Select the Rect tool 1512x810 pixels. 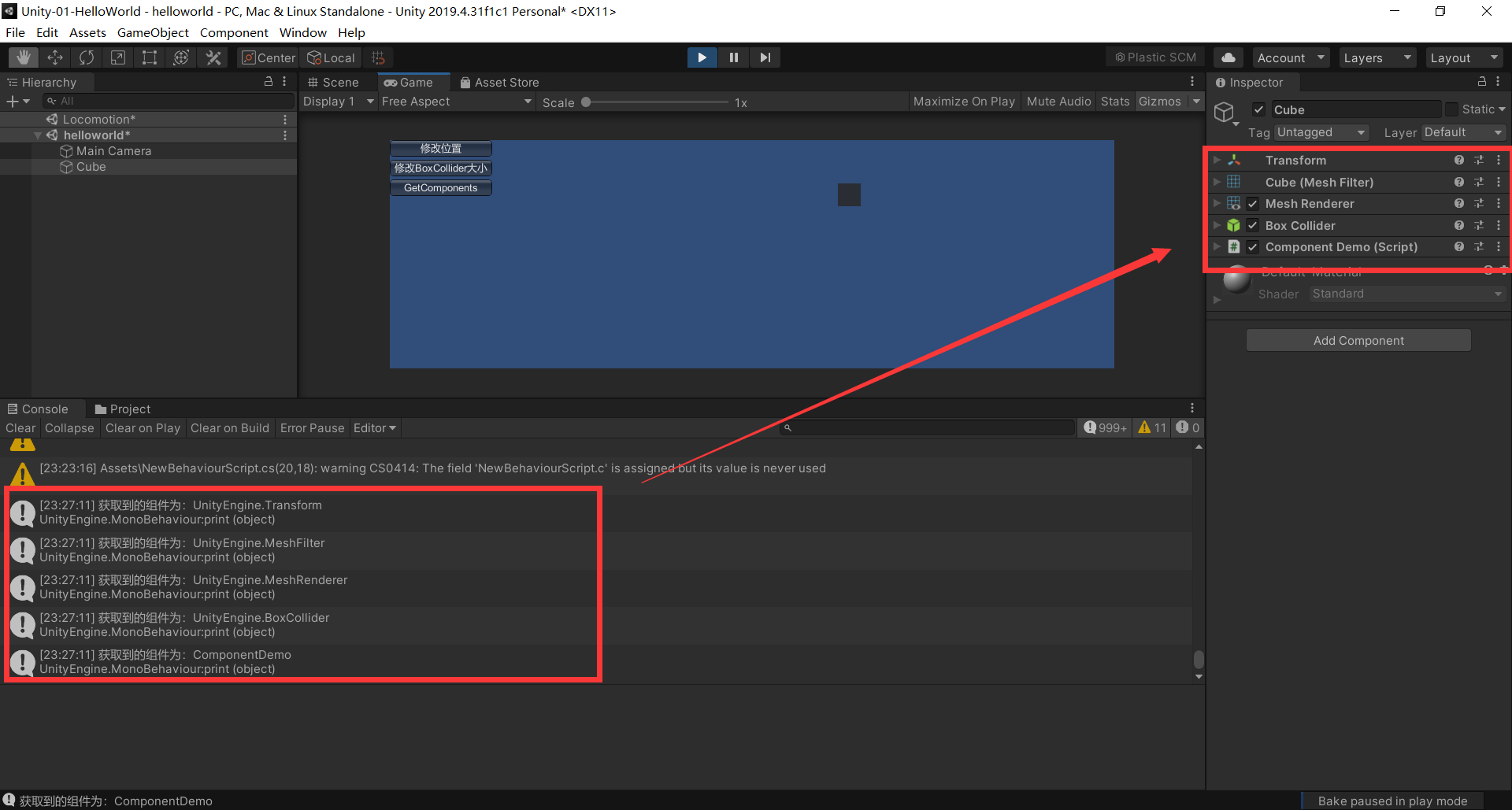click(x=150, y=57)
